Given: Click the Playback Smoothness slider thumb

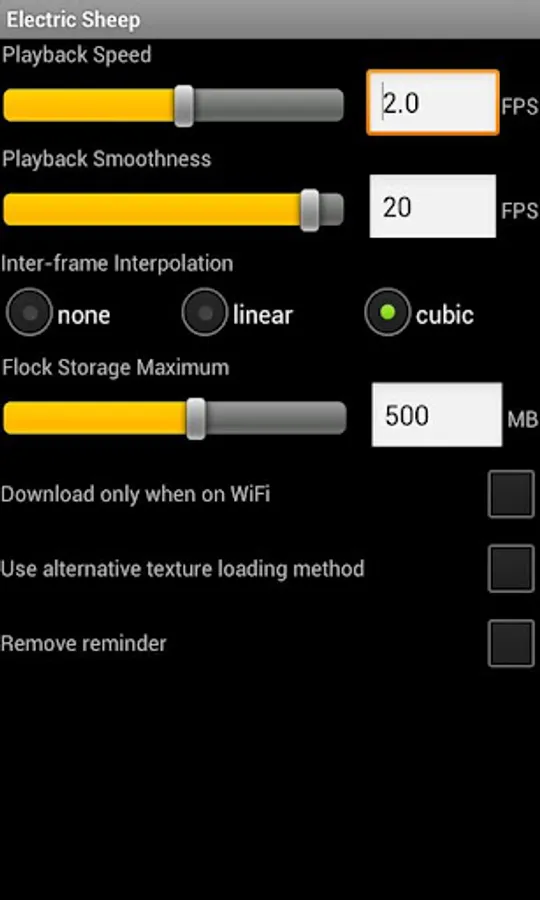Looking at the screenshot, I should click(x=310, y=210).
